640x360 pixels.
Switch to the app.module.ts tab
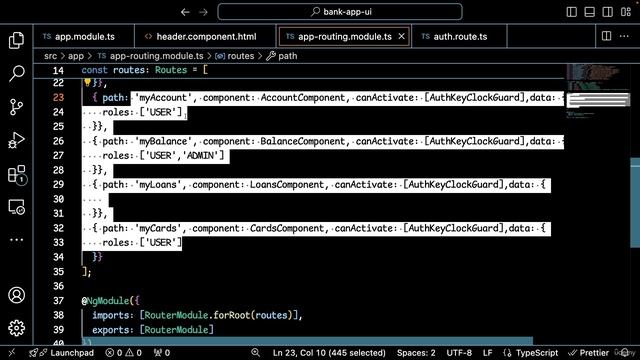click(x=84, y=36)
